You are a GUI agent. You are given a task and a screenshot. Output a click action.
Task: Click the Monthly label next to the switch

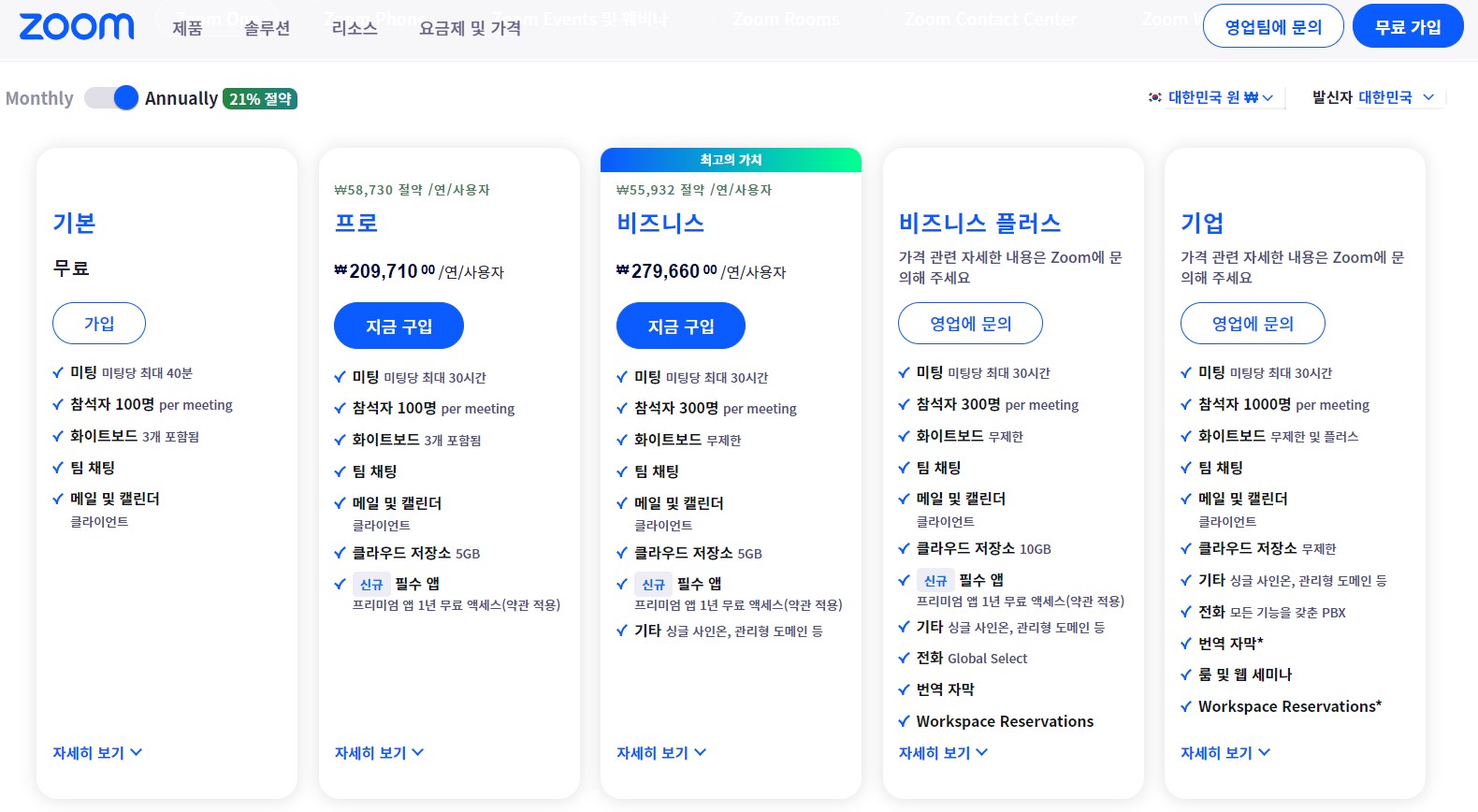pos(39,97)
